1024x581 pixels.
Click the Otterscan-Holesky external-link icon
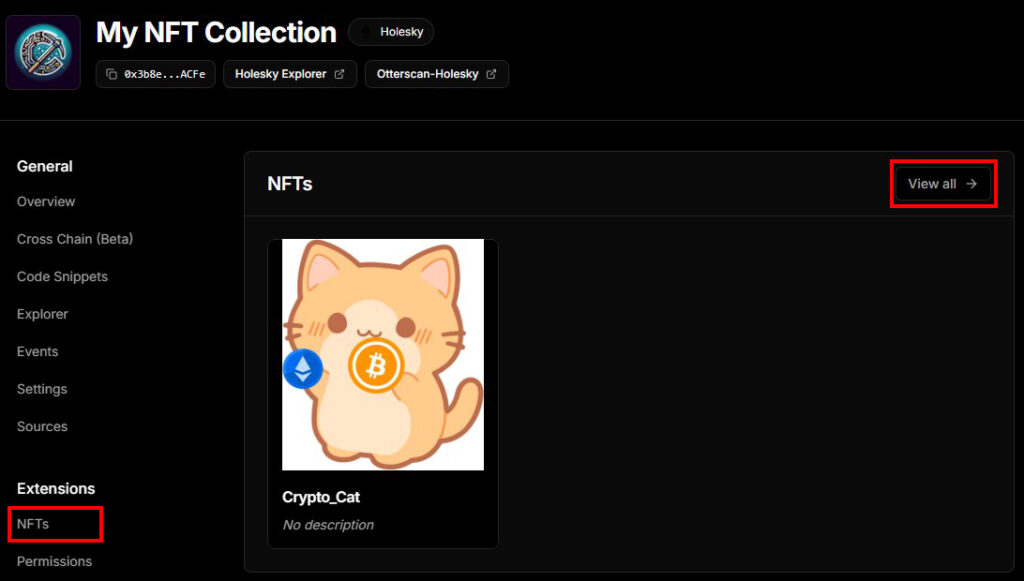click(491, 74)
